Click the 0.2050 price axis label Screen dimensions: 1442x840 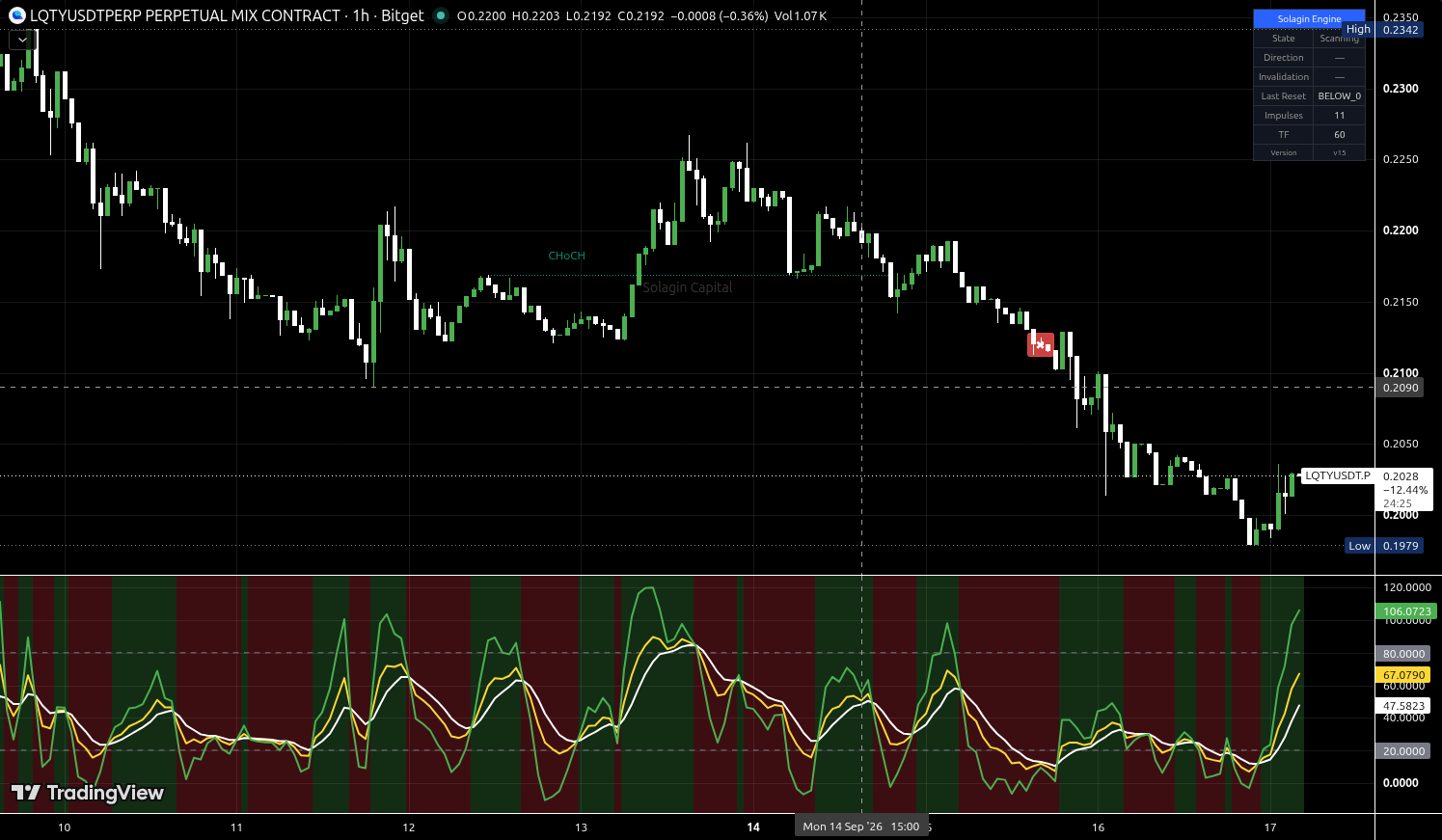coord(1401,445)
